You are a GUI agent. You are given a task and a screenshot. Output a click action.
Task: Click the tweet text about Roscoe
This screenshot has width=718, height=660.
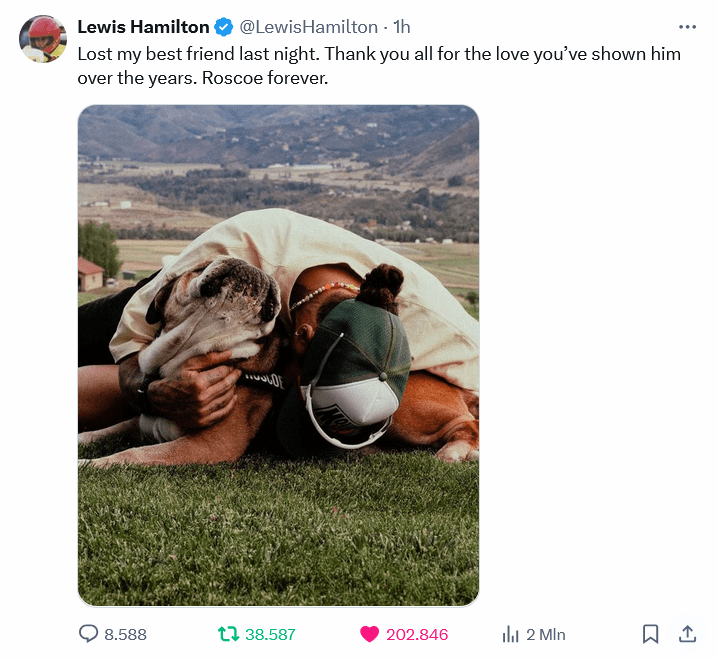379,65
